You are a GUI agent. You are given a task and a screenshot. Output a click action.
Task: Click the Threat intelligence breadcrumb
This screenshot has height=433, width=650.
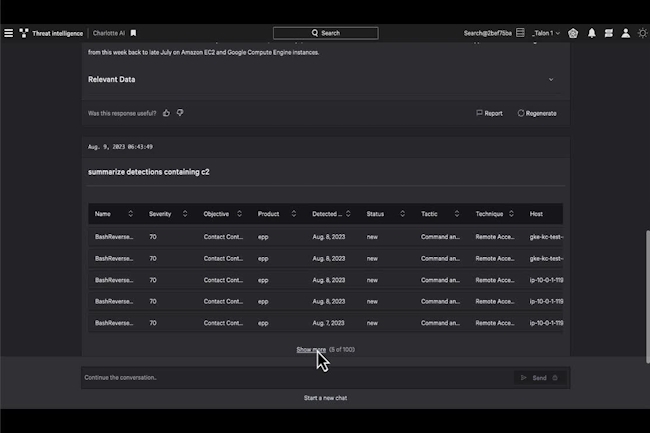(x=57, y=33)
